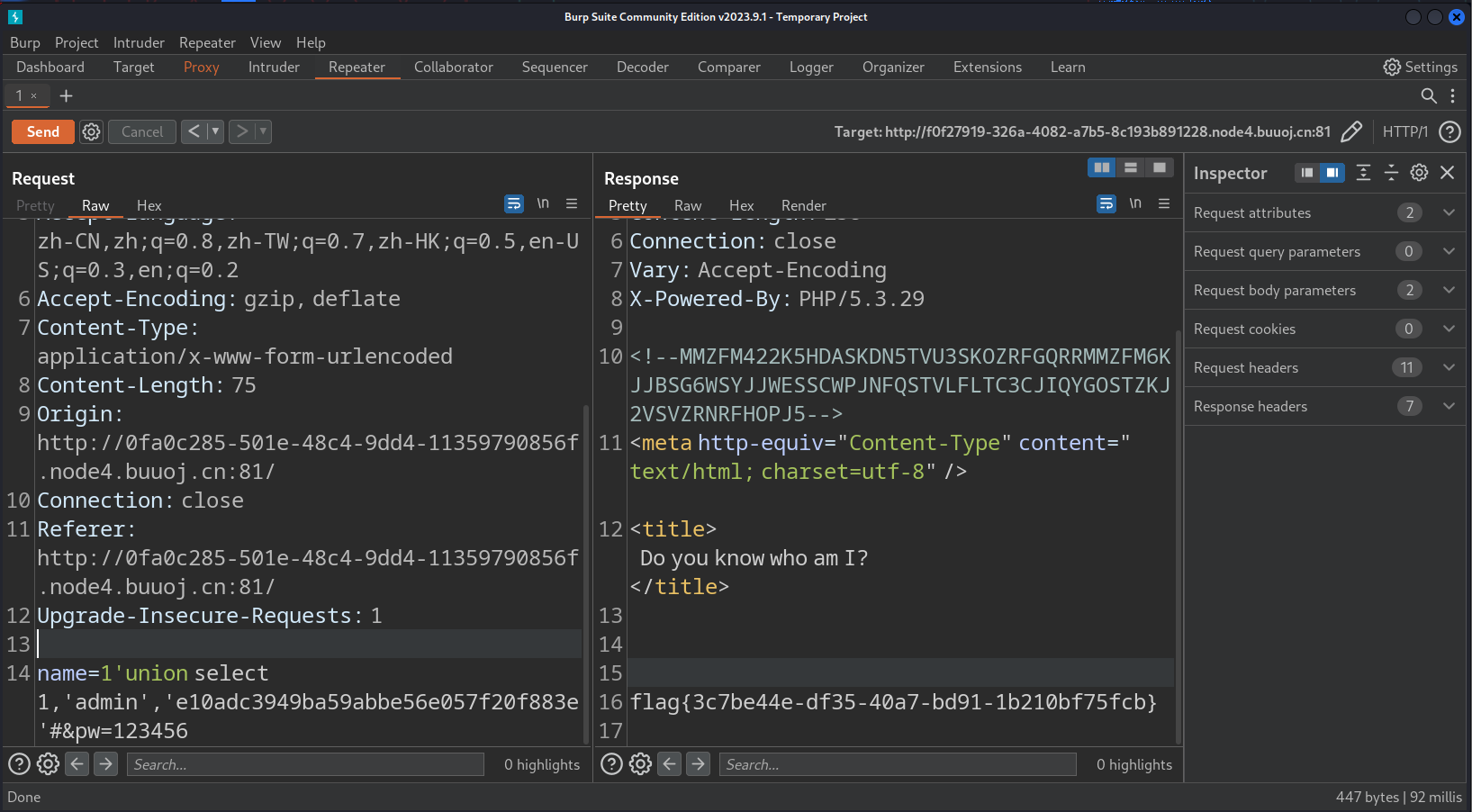This screenshot has height=812, width=1472.
Task: Switch Response view to Raw
Action: [688, 205]
